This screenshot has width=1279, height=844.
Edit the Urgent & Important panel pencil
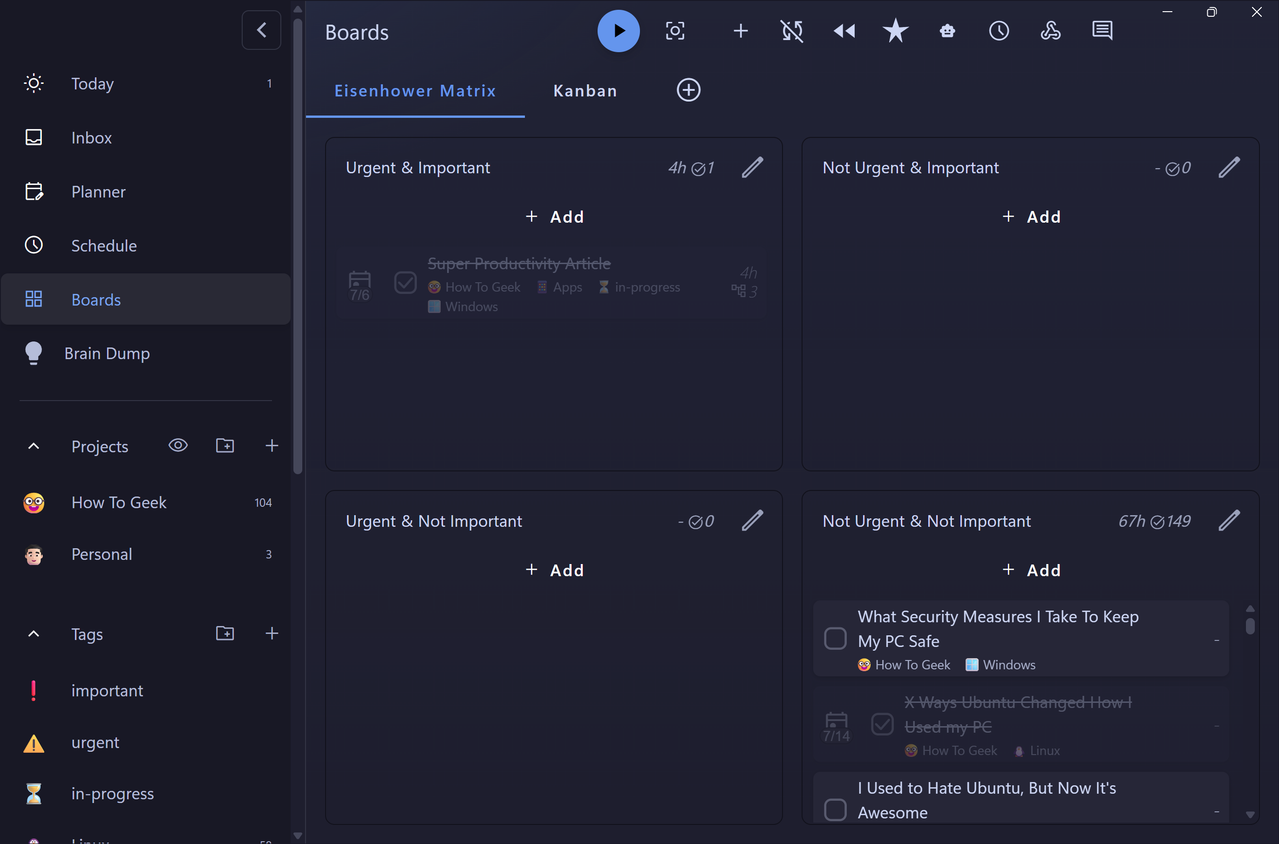(x=752, y=168)
